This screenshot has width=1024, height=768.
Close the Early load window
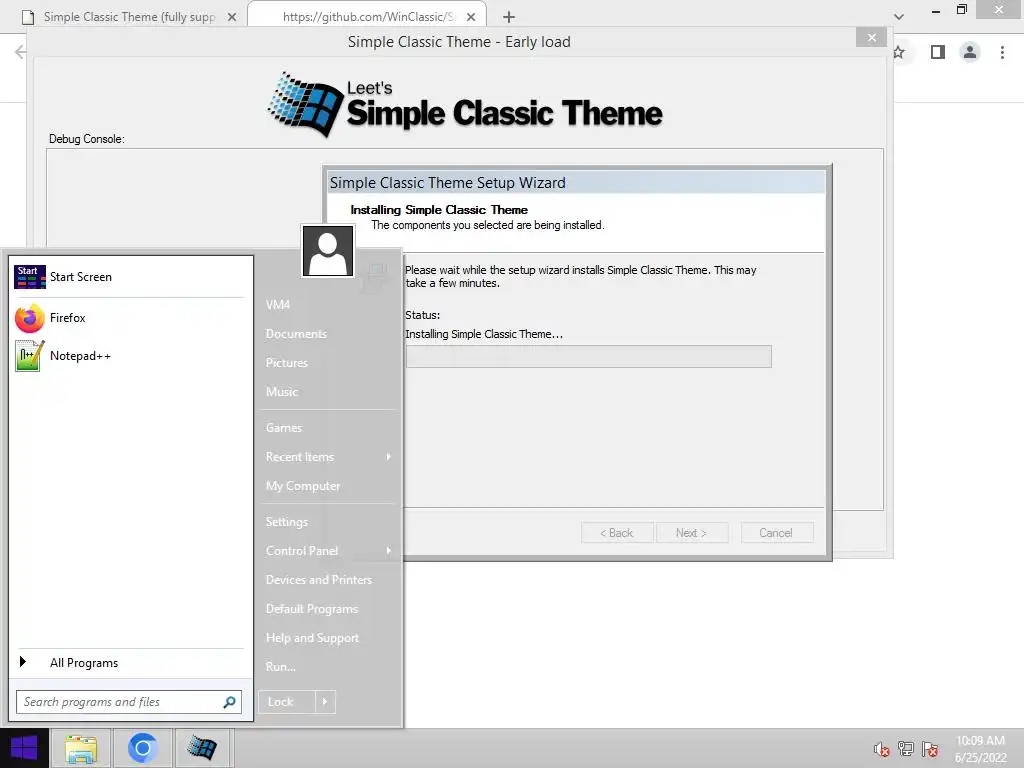872,38
